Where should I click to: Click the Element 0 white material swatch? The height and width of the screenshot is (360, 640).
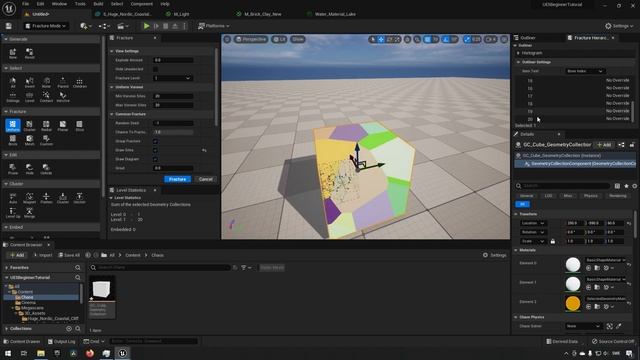click(573, 264)
